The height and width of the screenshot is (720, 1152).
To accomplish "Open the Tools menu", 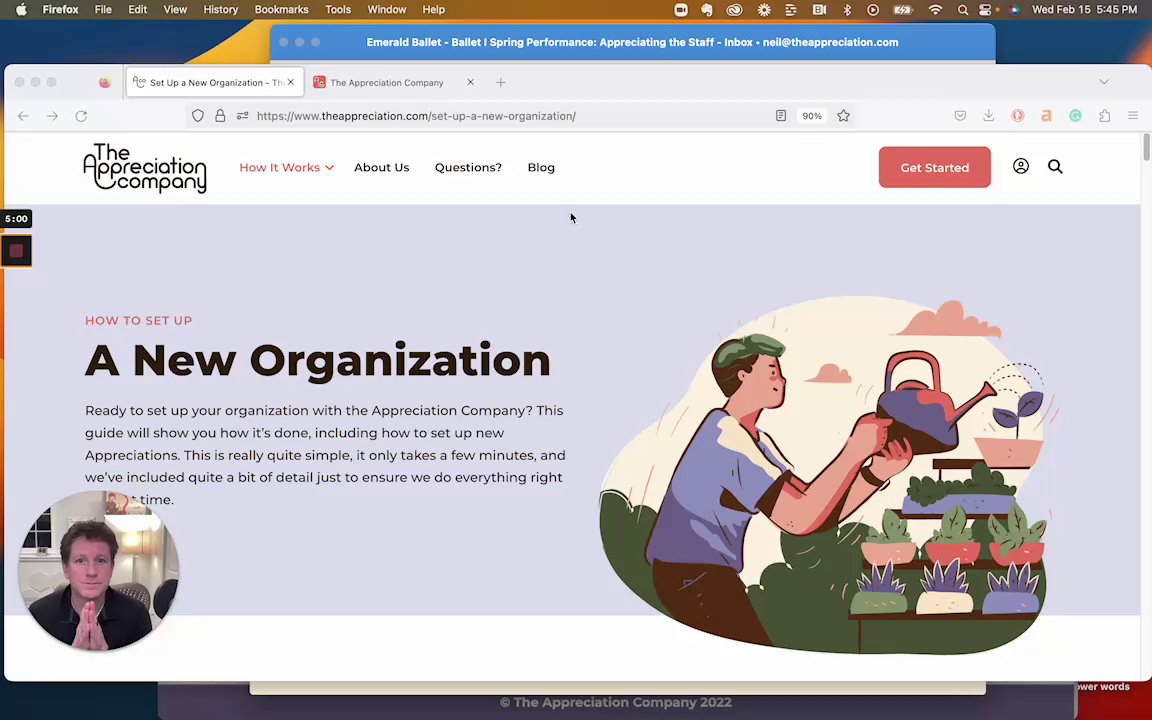I will pos(338,10).
